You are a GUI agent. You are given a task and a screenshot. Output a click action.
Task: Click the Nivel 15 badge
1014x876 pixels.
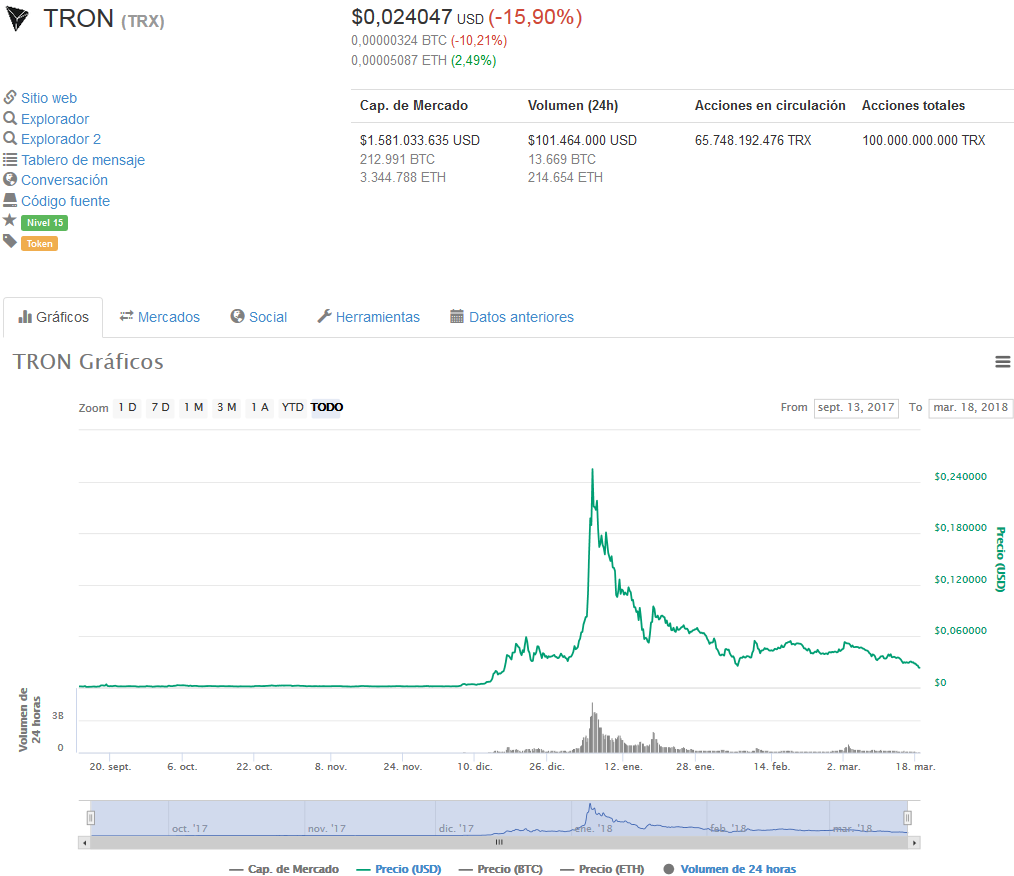pos(45,222)
